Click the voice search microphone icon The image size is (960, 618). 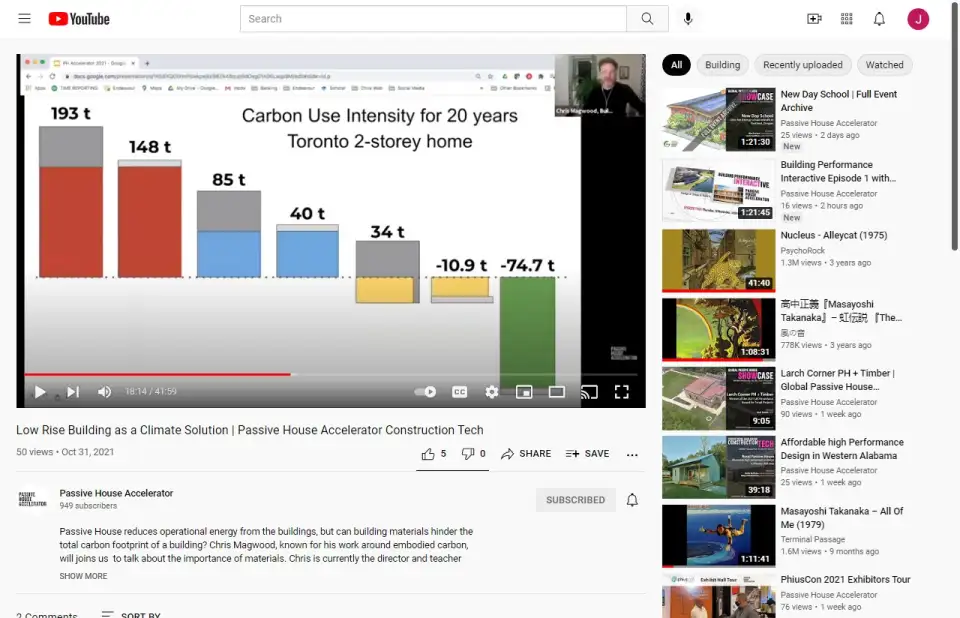point(688,19)
